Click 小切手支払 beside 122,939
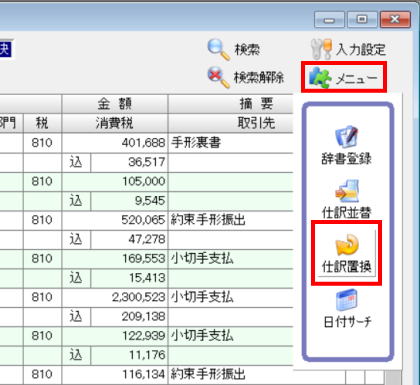The height and width of the screenshot is (385, 420). point(231,336)
